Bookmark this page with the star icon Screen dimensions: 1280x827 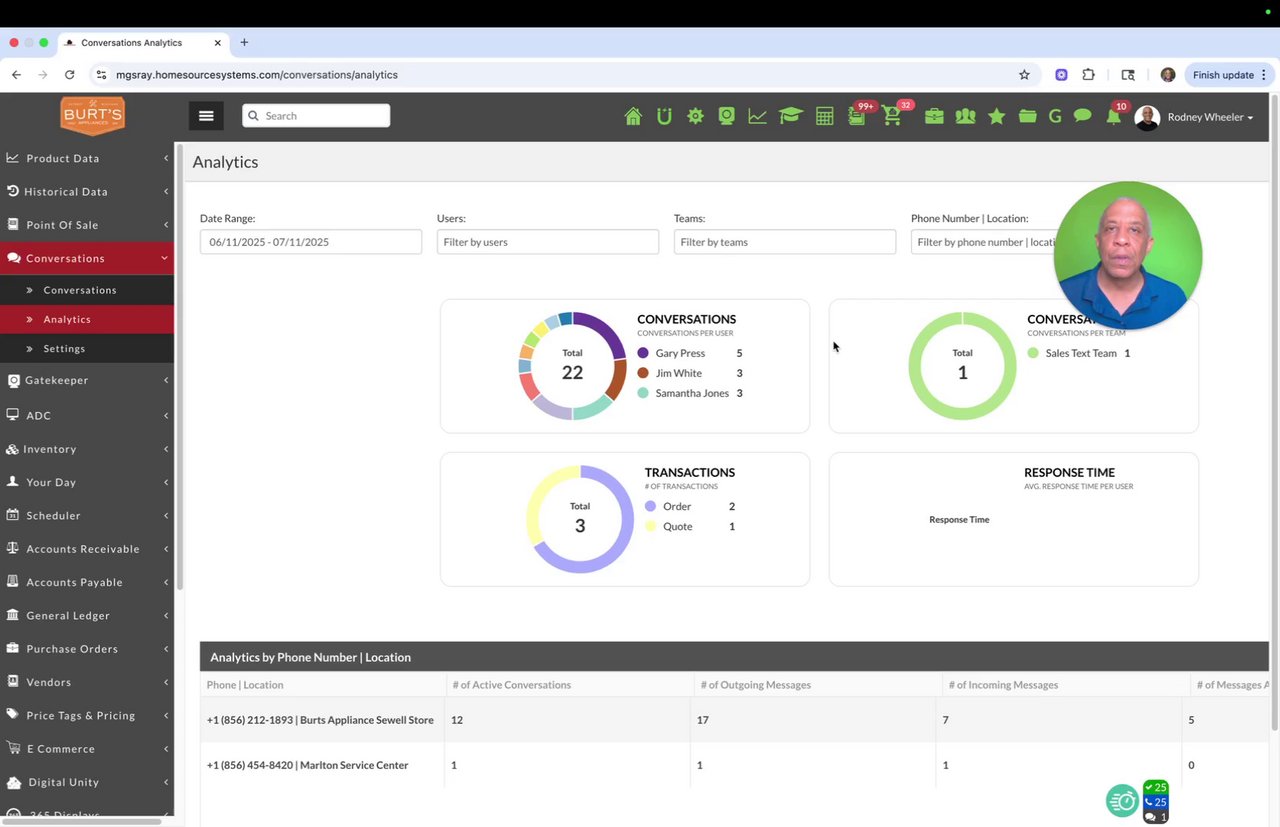(1024, 75)
